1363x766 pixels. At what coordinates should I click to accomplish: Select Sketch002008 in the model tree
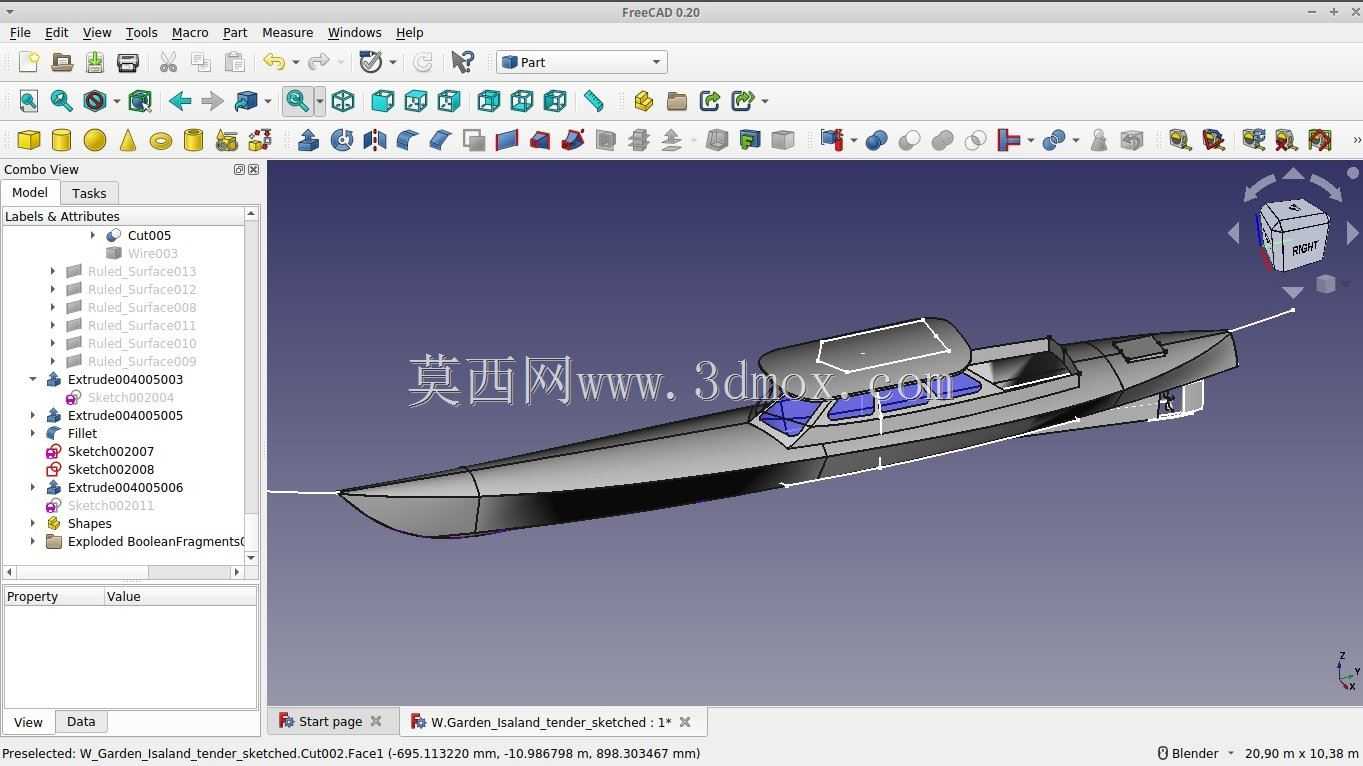pos(111,469)
